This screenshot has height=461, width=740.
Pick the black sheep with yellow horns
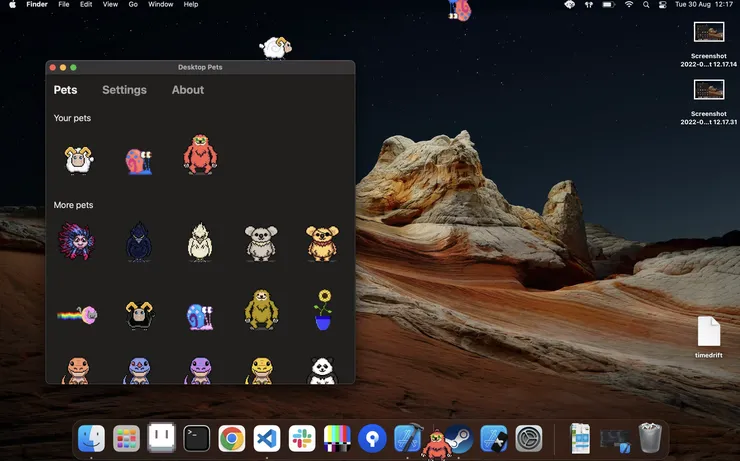pyautogui.click(x=139, y=315)
